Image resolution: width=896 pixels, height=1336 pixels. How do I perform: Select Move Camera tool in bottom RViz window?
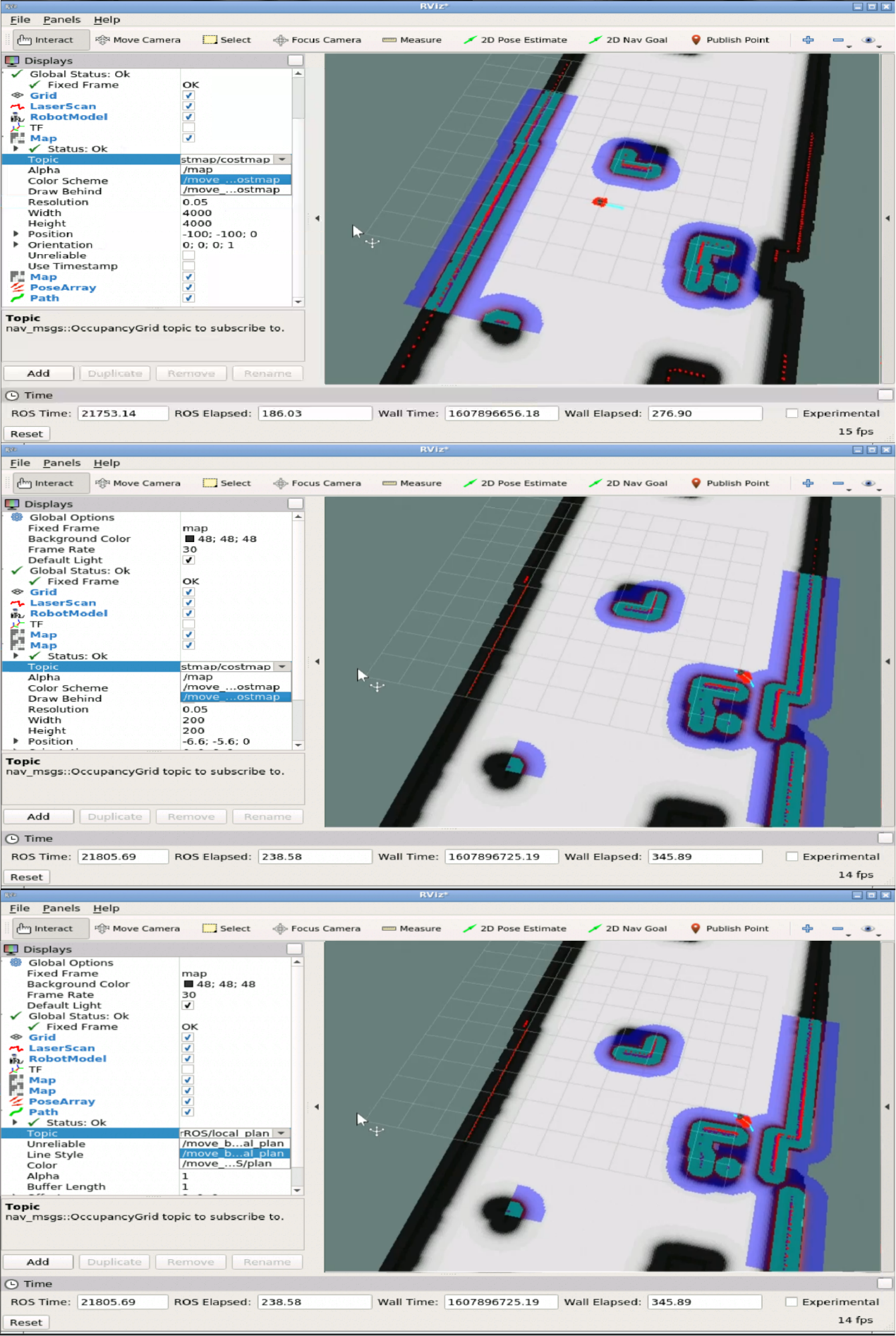point(138,929)
